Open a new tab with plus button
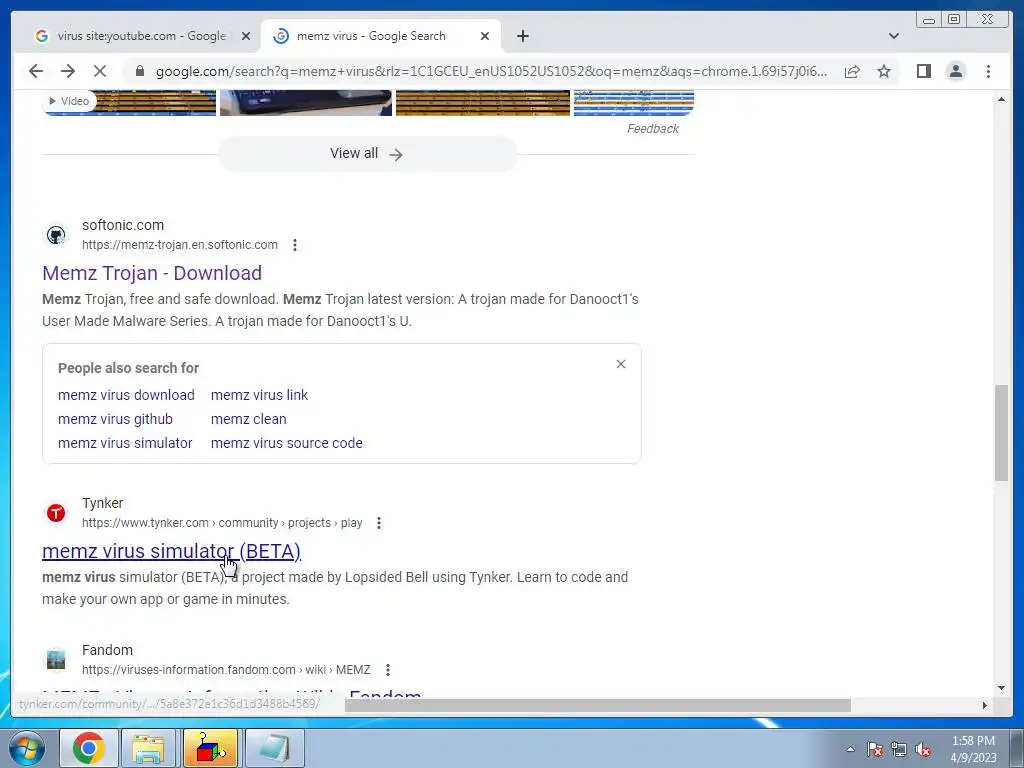This screenshot has width=1024, height=768. coord(522,36)
